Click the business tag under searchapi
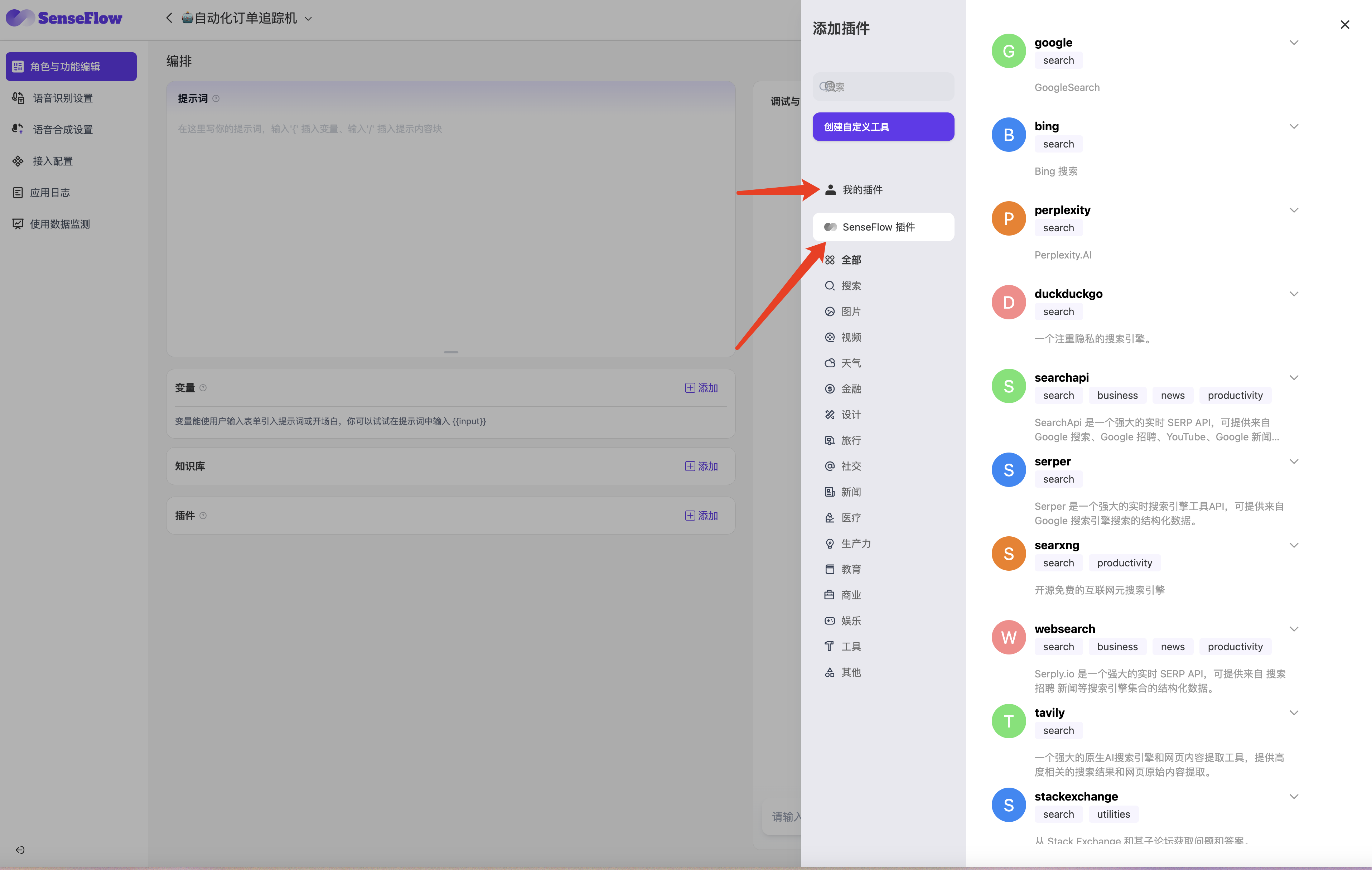 click(x=1117, y=395)
